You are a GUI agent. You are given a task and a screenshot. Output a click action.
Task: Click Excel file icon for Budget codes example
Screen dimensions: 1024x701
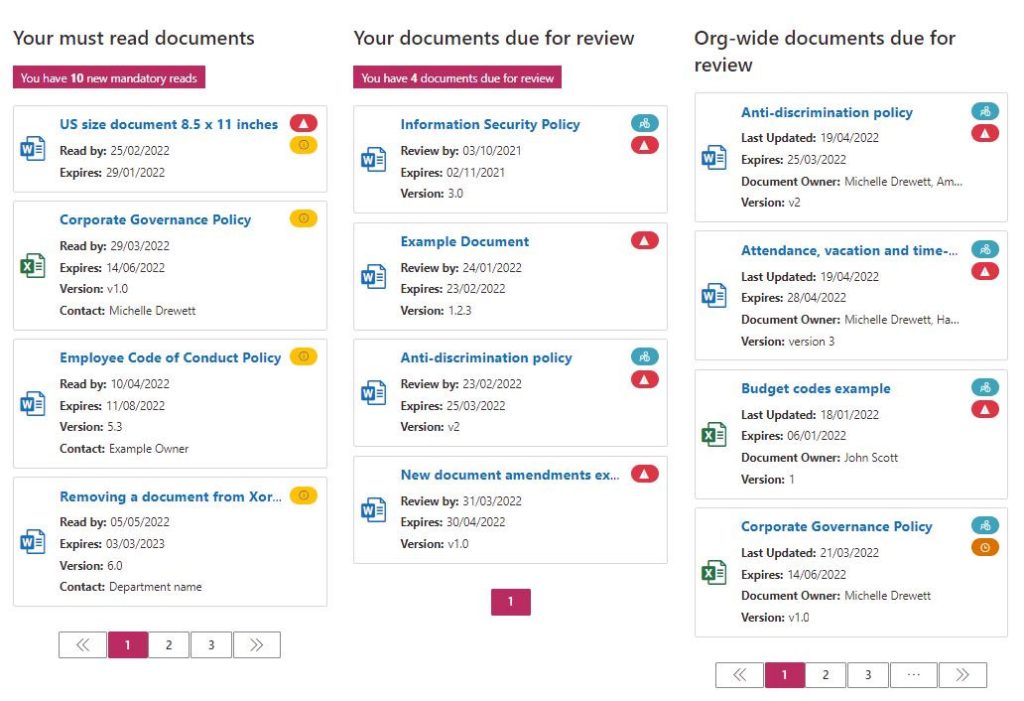point(713,435)
